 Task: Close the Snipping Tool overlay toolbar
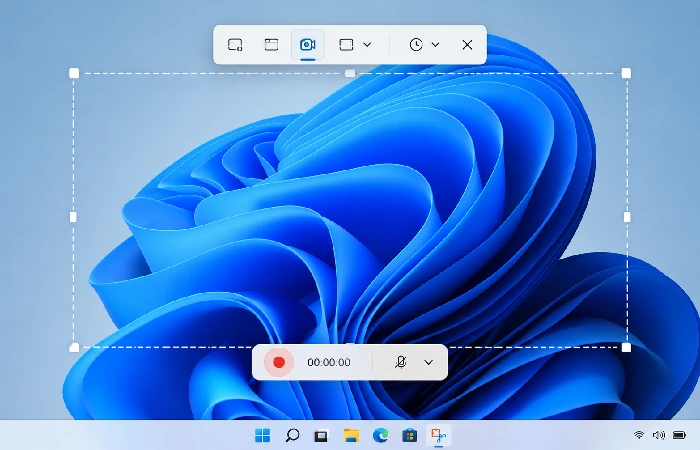[467, 45]
